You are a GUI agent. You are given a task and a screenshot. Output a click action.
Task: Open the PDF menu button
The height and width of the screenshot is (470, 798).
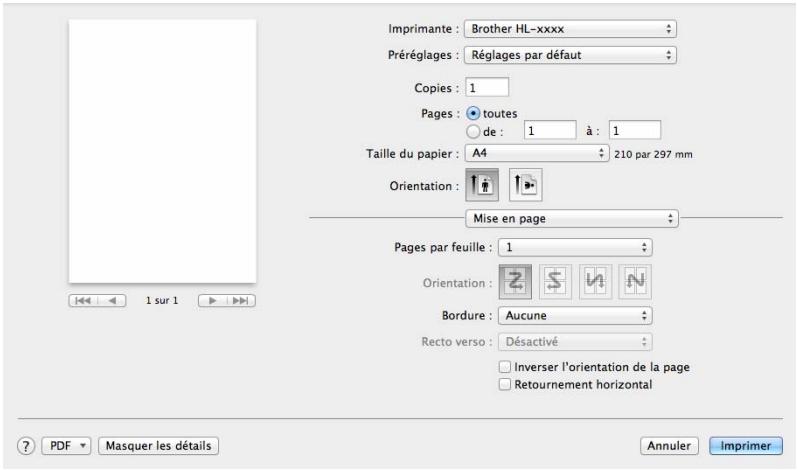coord(66,446)
